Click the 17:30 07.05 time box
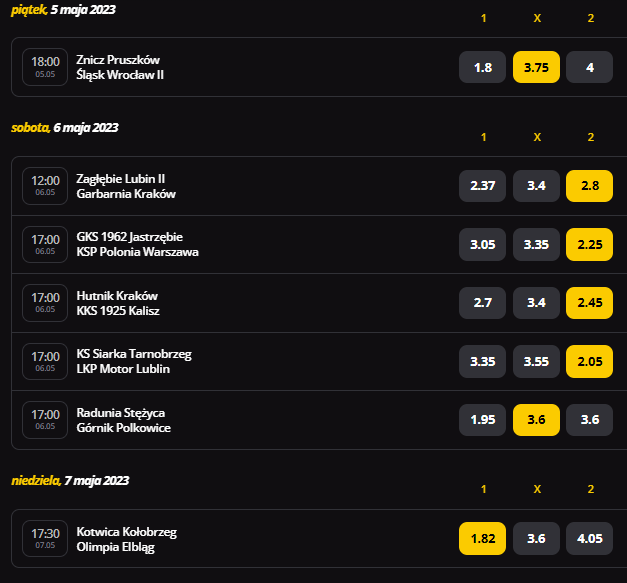627x583 pixels. (x=45, y=539)
